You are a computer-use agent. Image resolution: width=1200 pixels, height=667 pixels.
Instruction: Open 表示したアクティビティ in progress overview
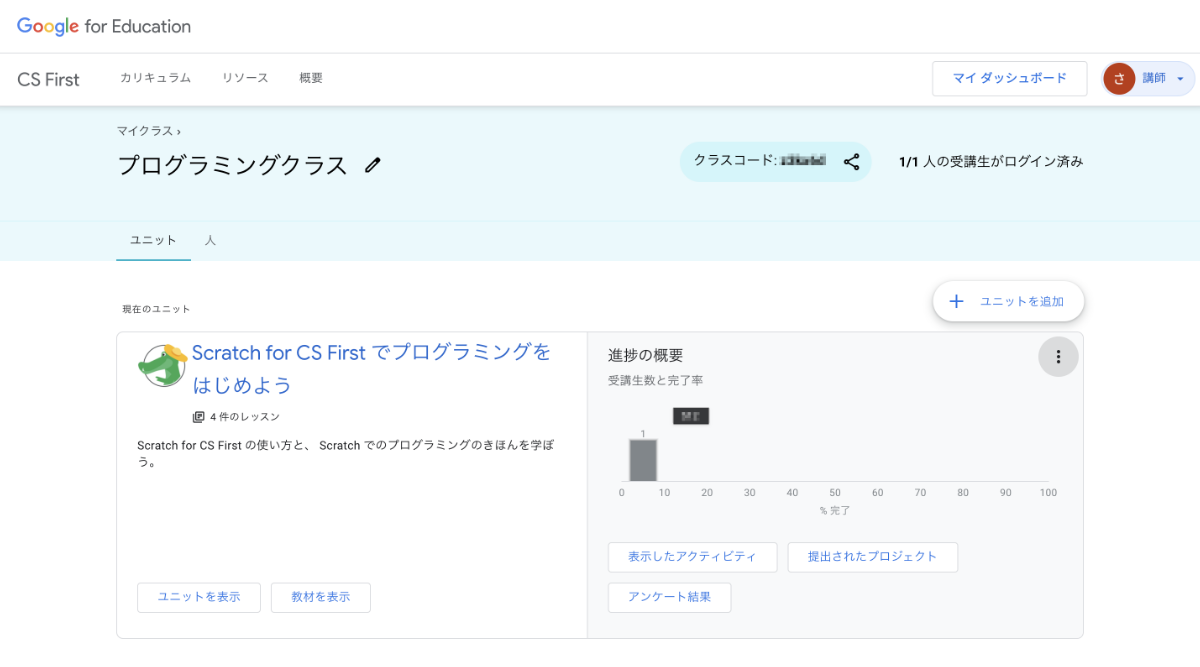pyautogui.click(x=692, y=557)
